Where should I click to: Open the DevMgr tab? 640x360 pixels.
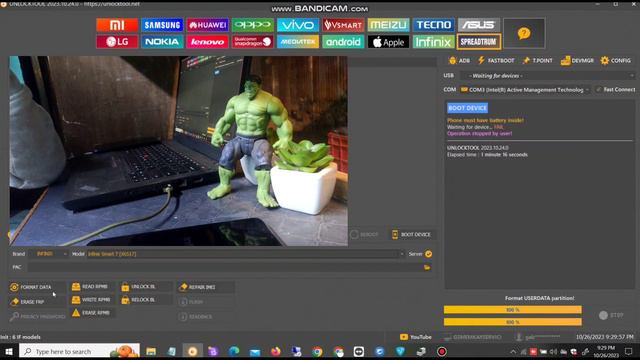(x=577, y=60)
